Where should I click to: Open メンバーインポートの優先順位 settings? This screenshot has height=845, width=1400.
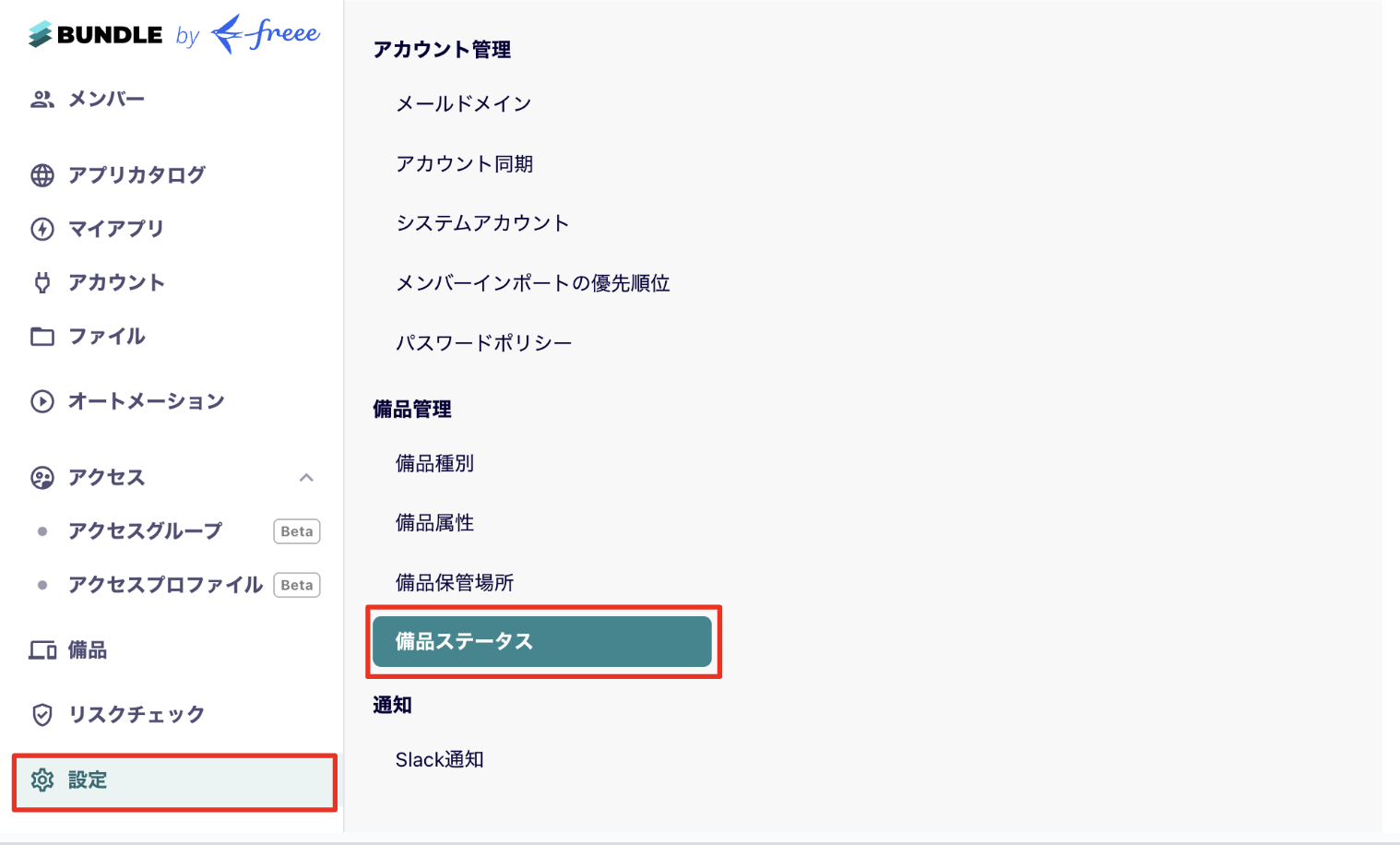[x=533, y=283]
